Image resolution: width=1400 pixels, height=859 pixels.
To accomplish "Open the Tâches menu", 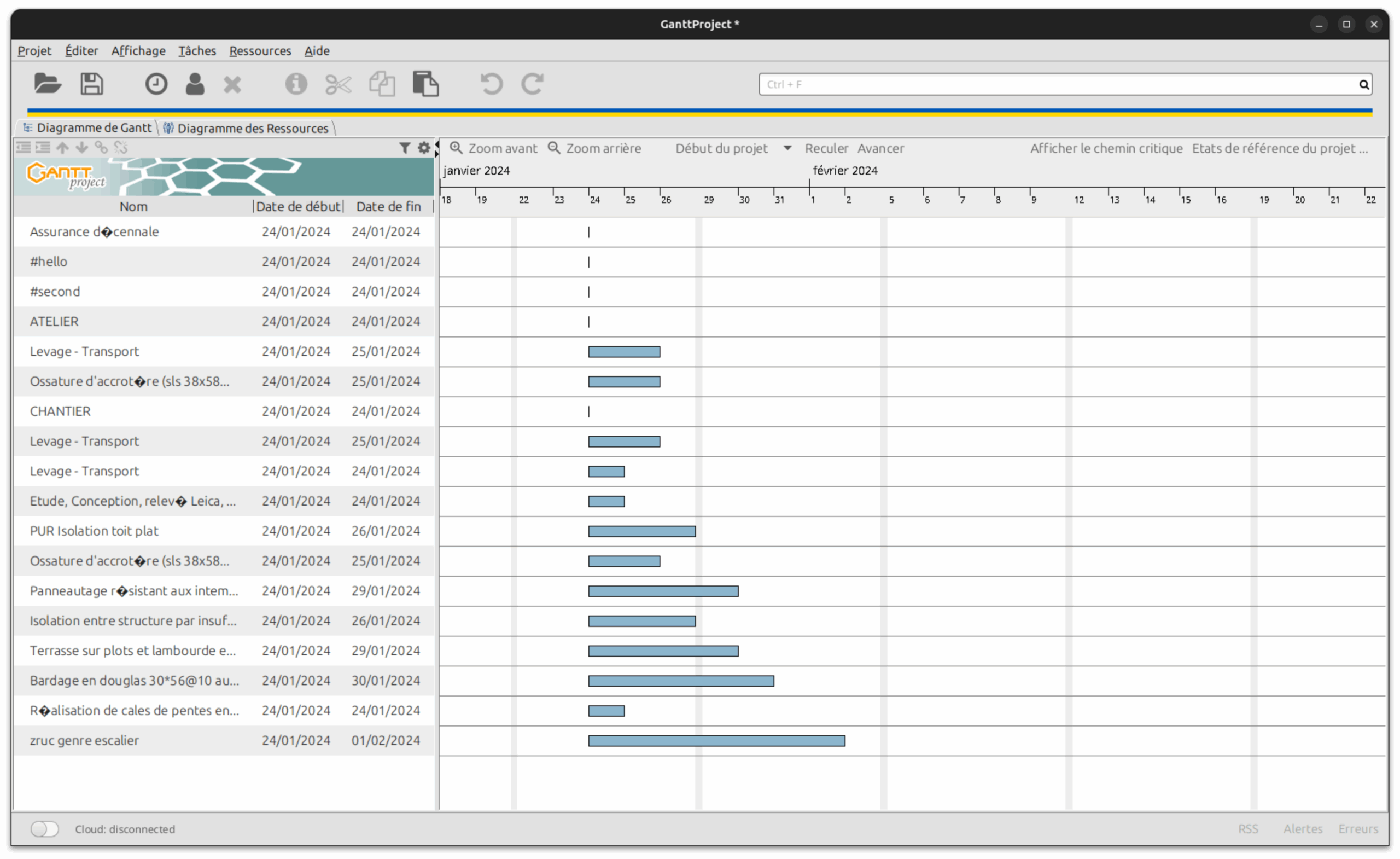I will 196,50.
